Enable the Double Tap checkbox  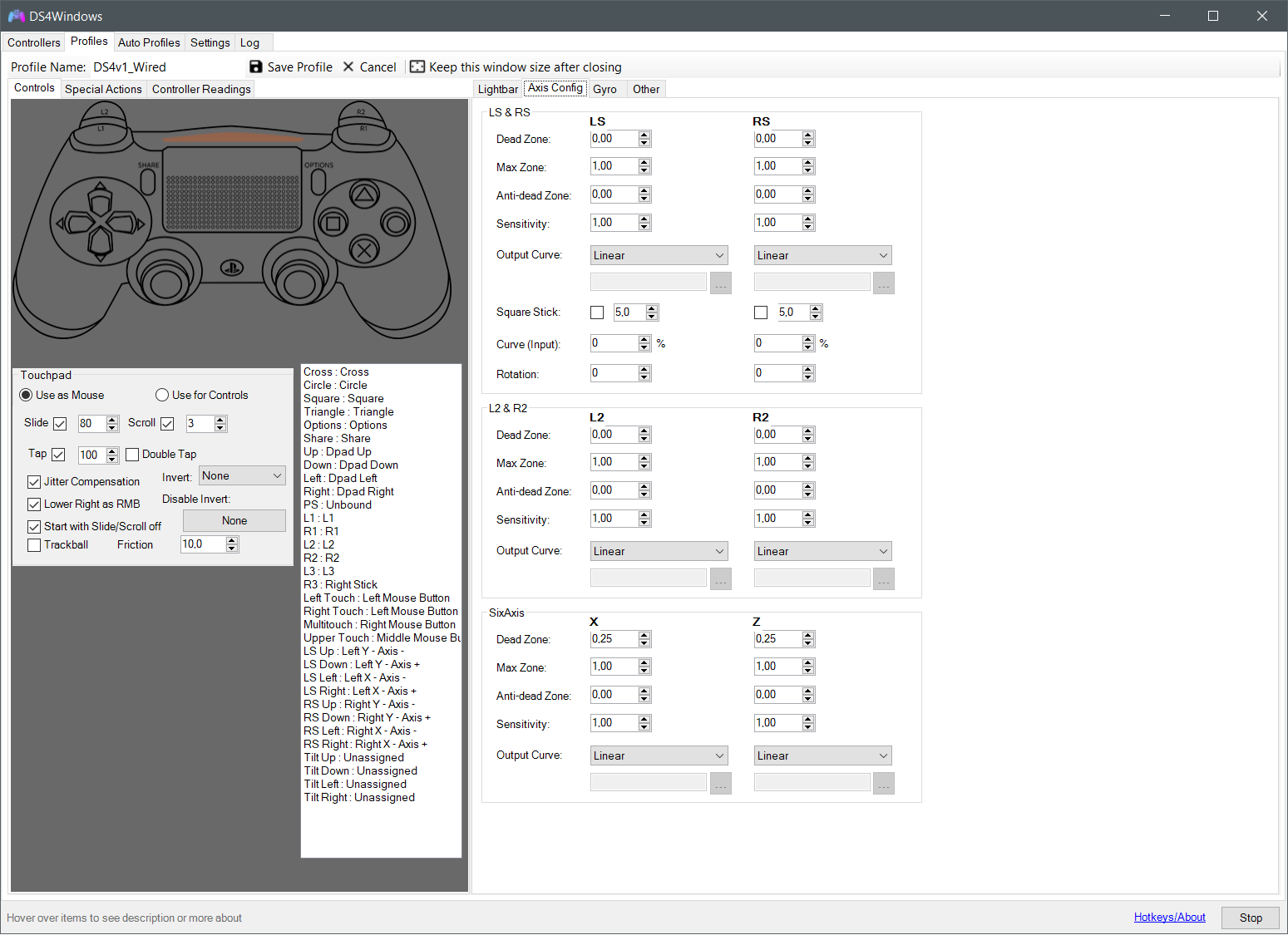pos(132,455)
